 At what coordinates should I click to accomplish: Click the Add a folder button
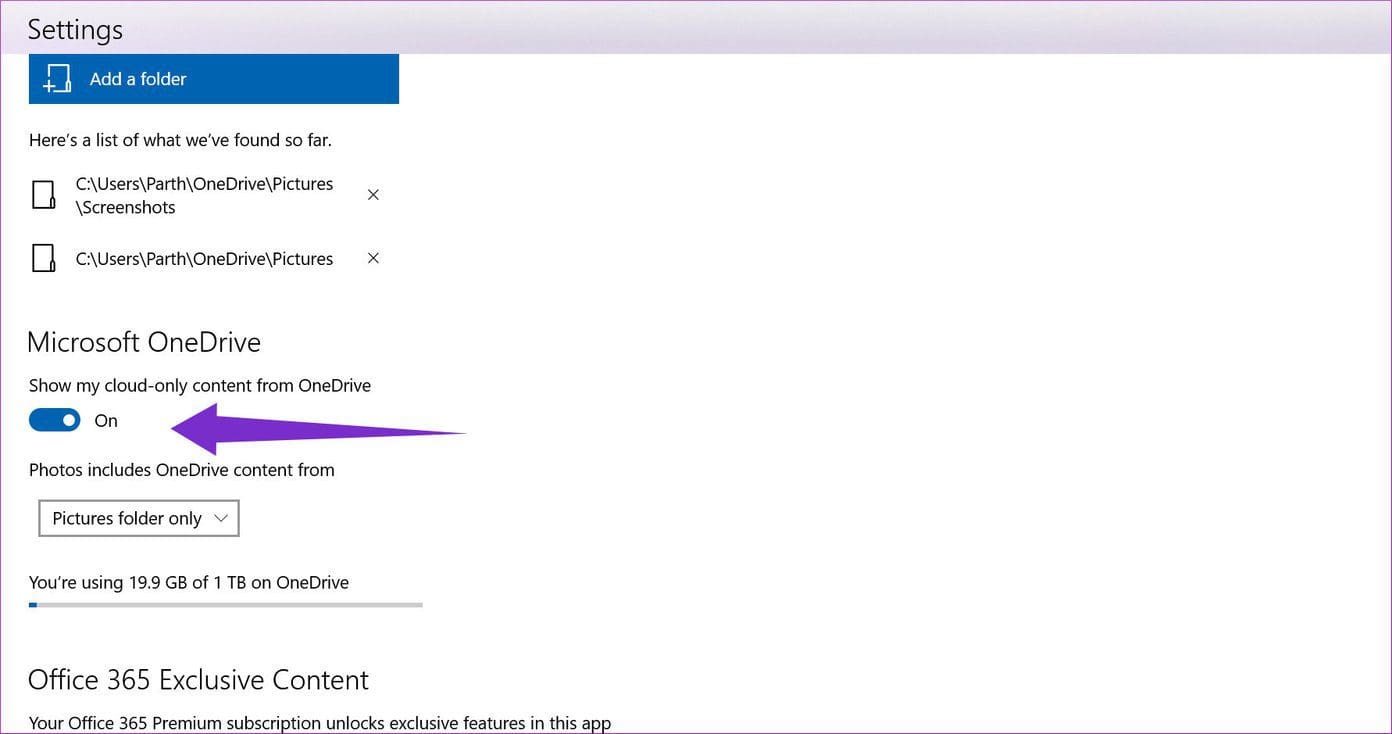click(214, 79)
